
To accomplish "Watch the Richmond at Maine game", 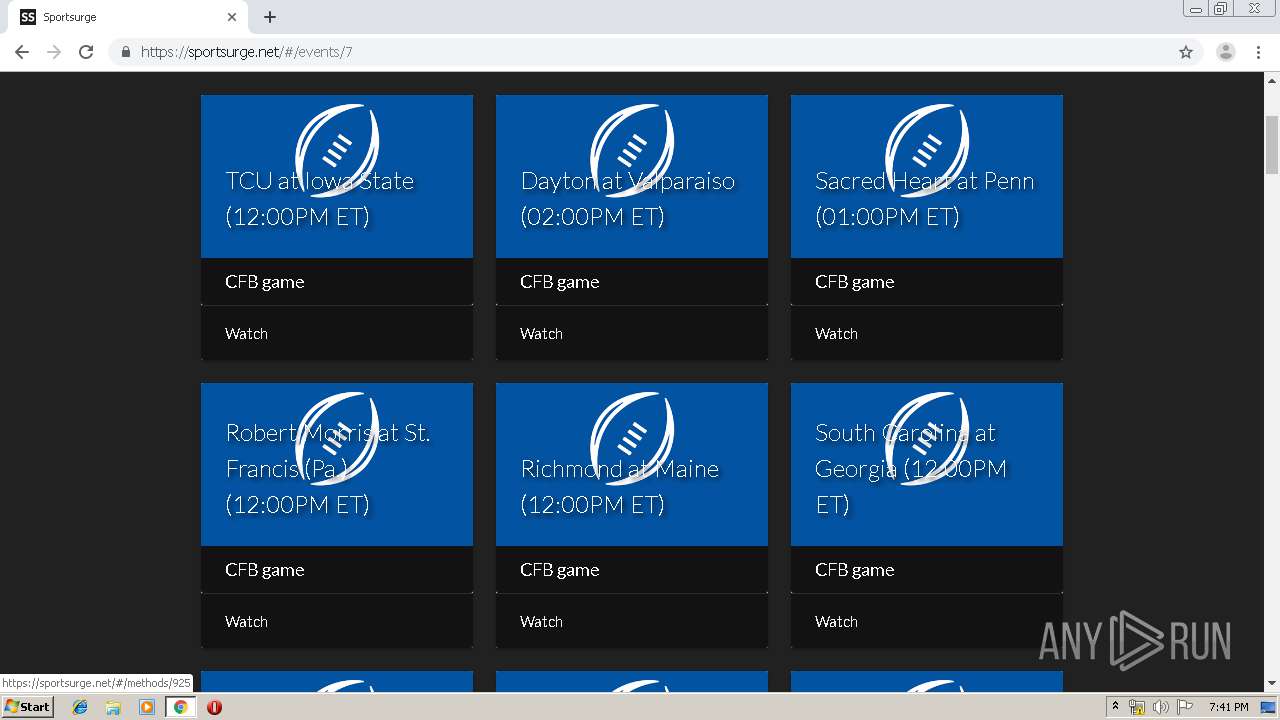I will click(x=541, y=622).
